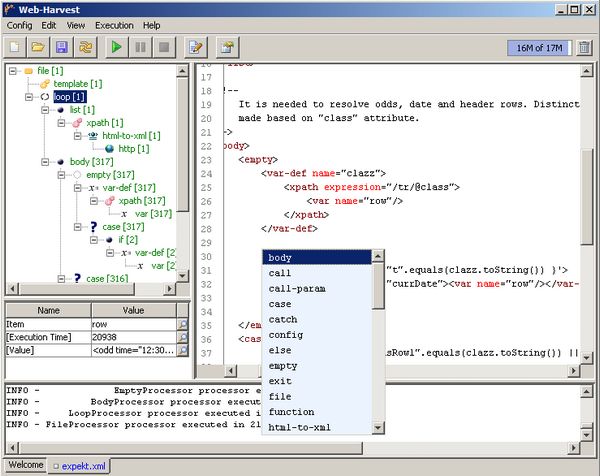This screenshot has width=600, height=476.
Task: Click the 16M of 17M memory indicator
Action: 539,48
